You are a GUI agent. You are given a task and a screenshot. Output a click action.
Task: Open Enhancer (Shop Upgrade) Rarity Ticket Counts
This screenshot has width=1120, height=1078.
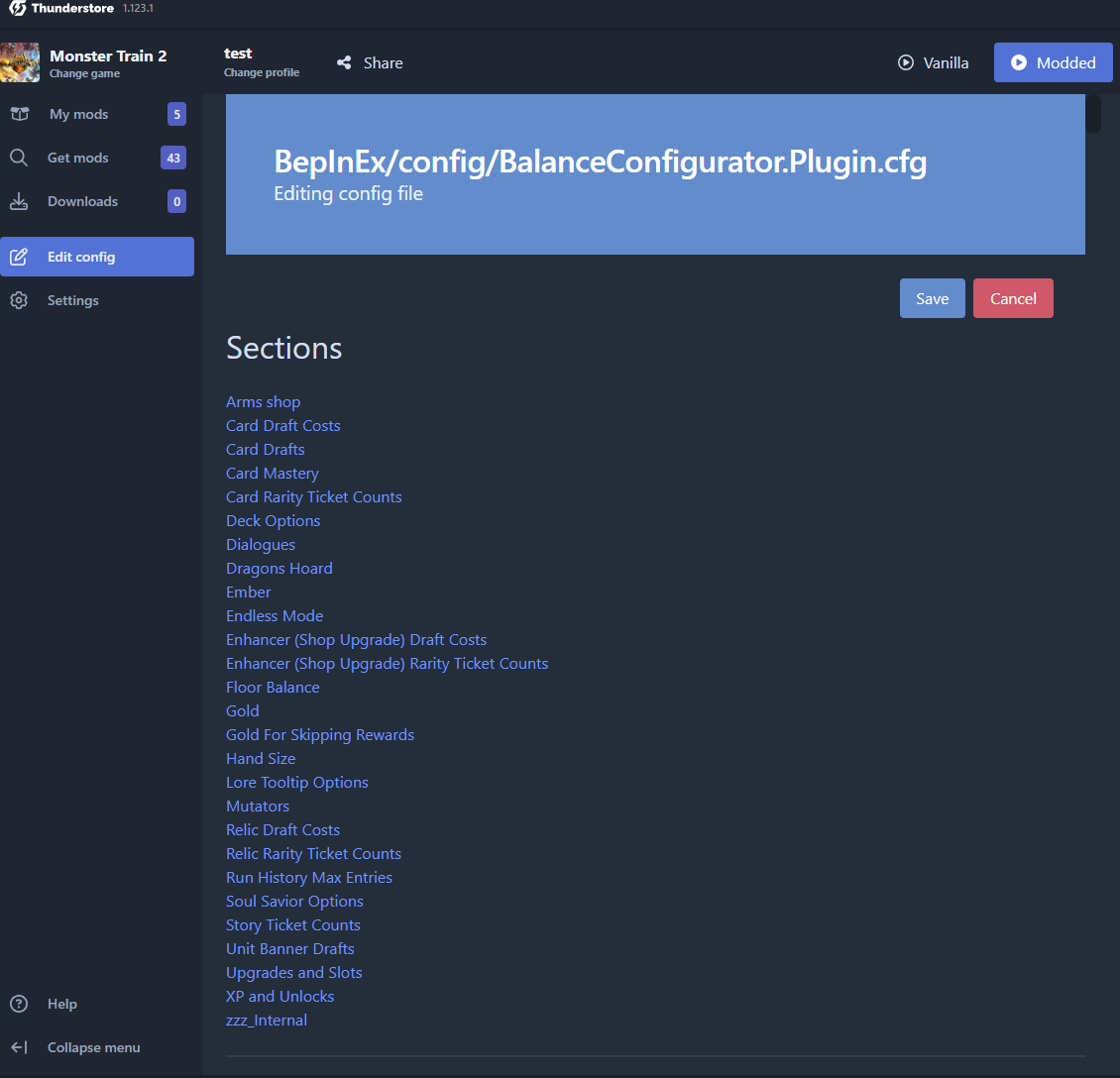387,663
